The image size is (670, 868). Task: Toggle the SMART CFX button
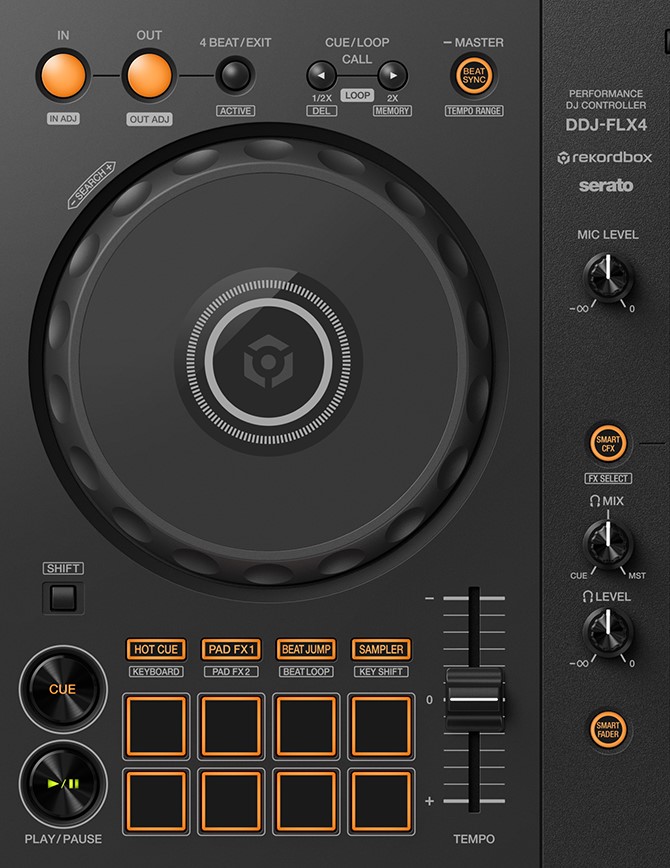coord(608,443)
